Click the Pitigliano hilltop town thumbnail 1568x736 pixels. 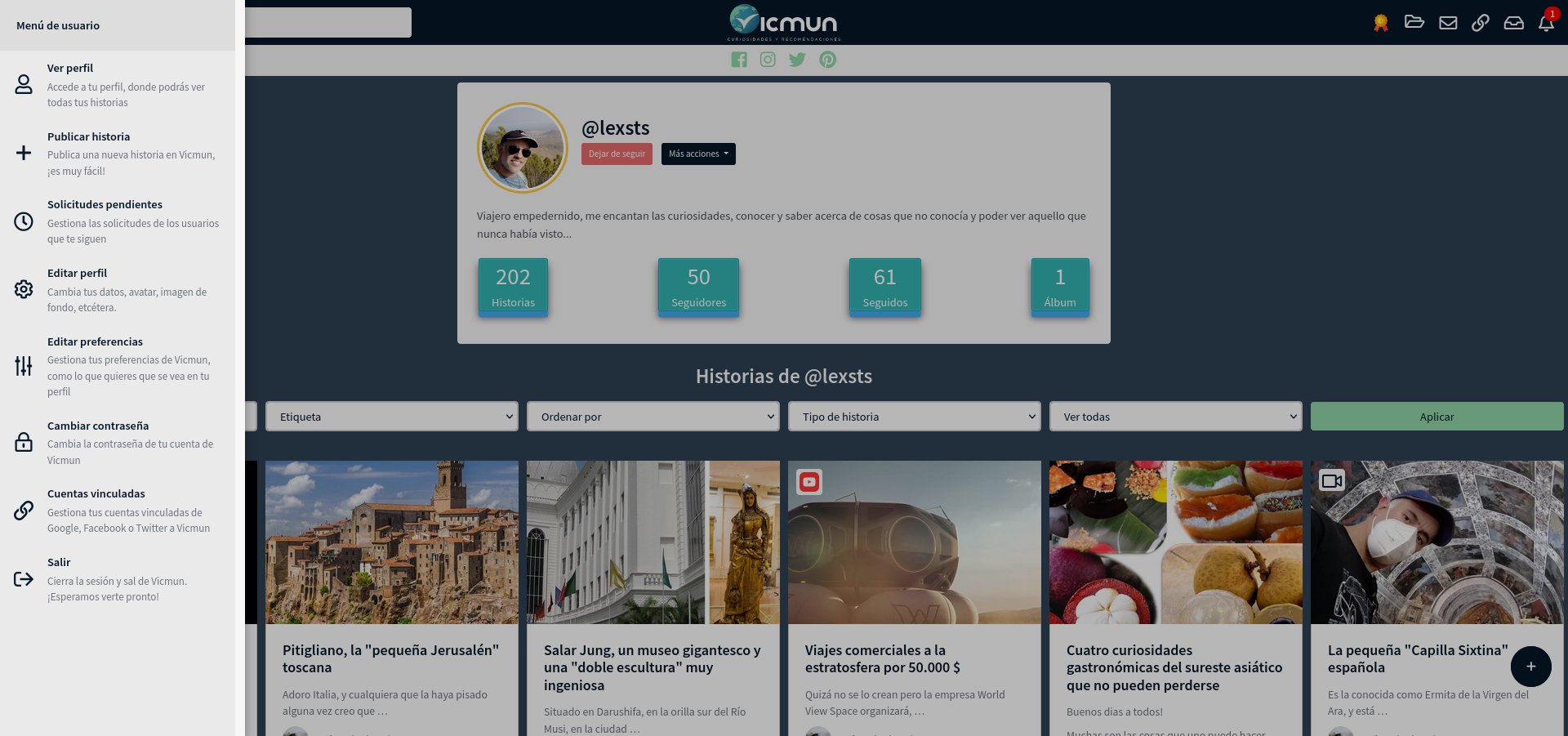pyautogui.click(x=392, y=542)
